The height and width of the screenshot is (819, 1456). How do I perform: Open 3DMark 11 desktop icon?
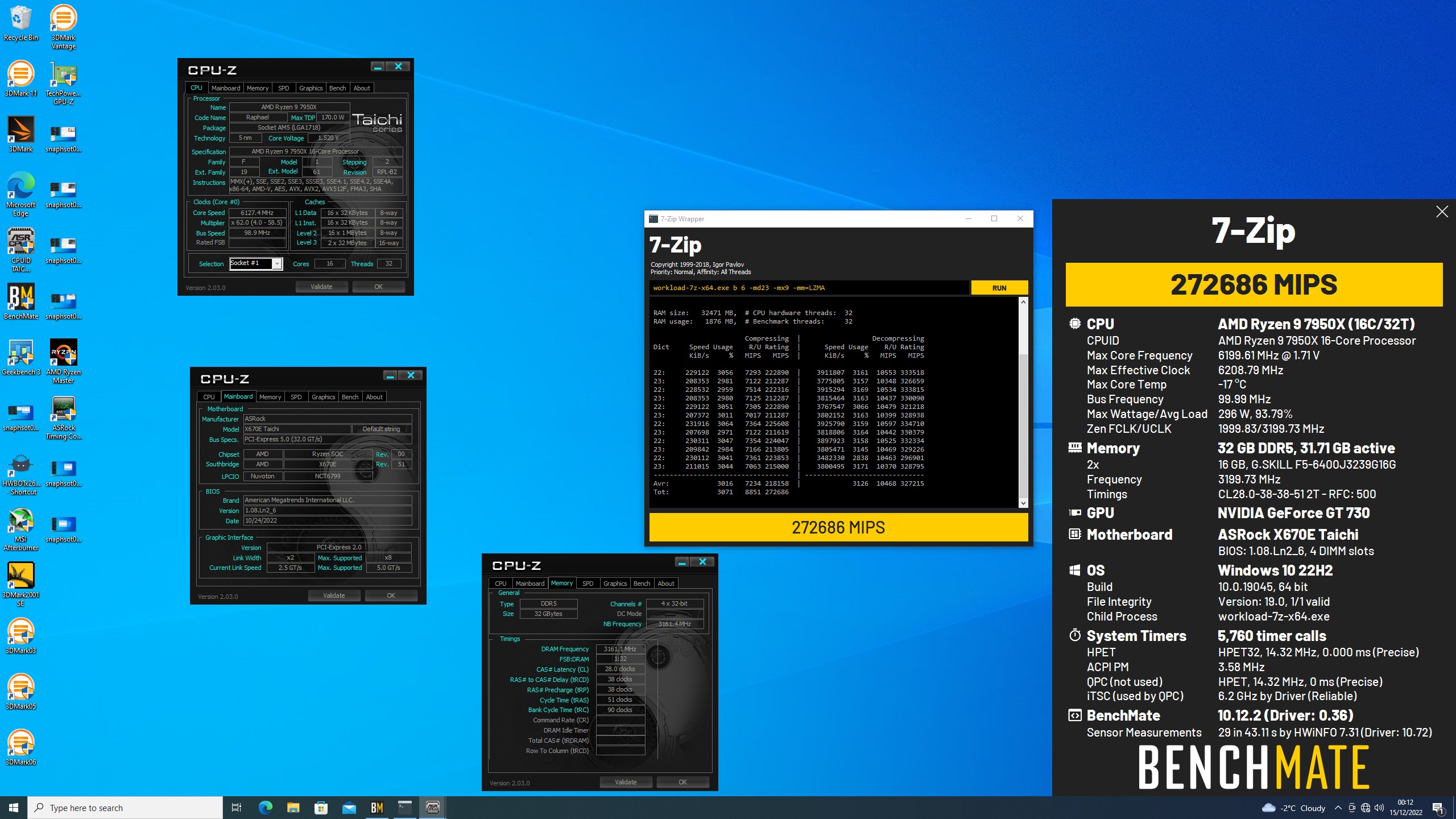[x=21, y=78]
